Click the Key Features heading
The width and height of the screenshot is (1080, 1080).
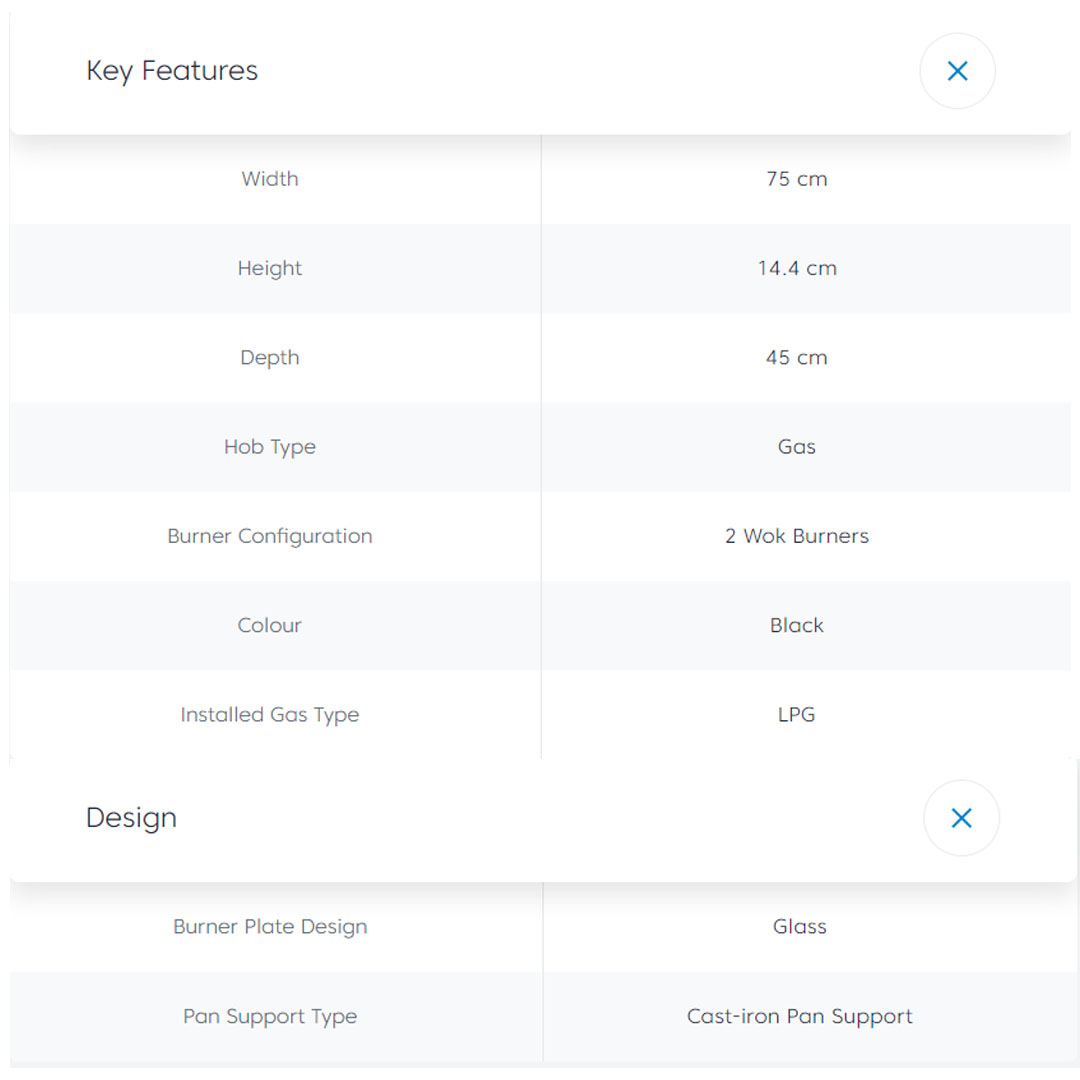(x=172, y=71)
